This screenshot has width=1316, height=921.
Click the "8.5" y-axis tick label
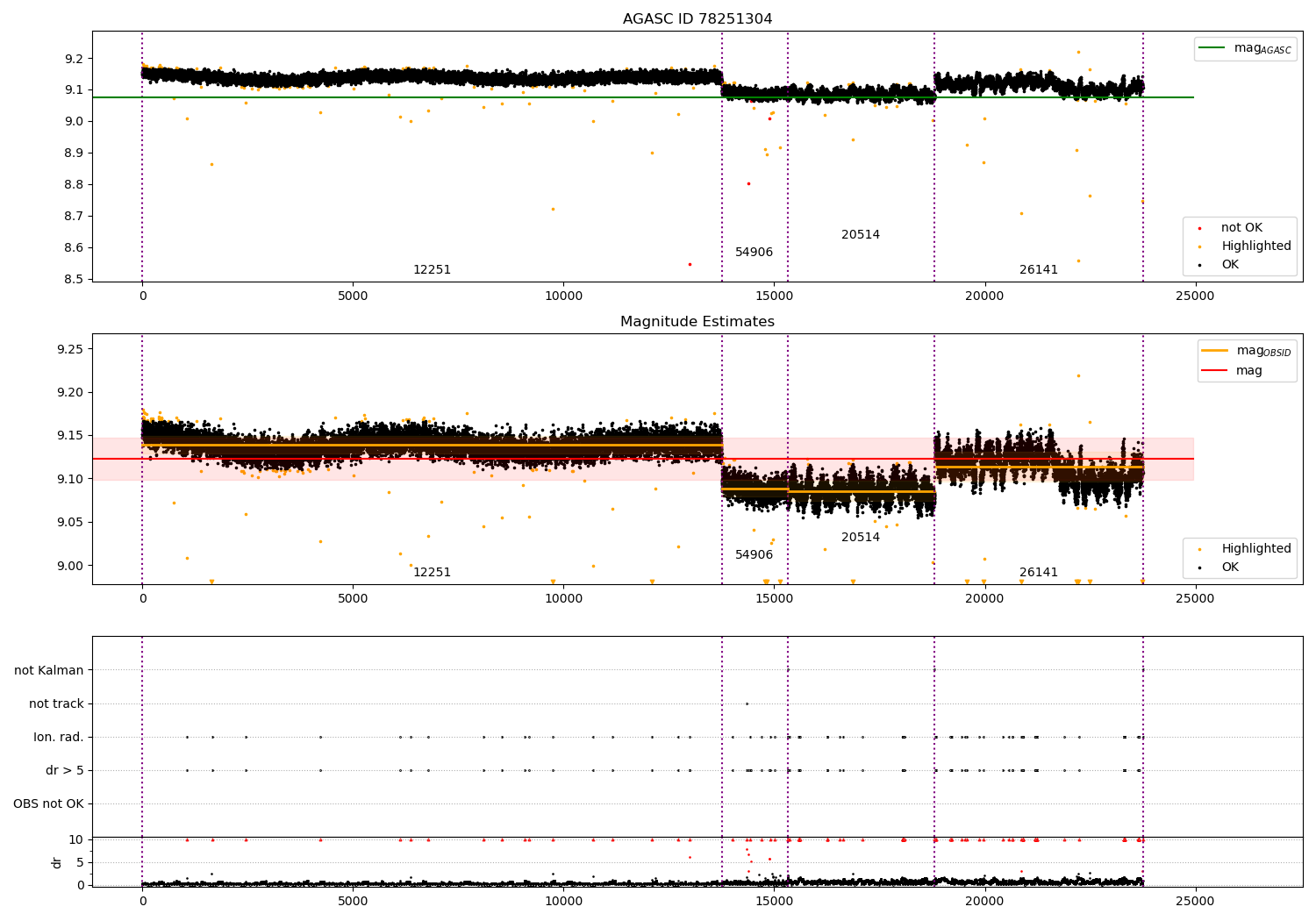(x=74, y=280)
